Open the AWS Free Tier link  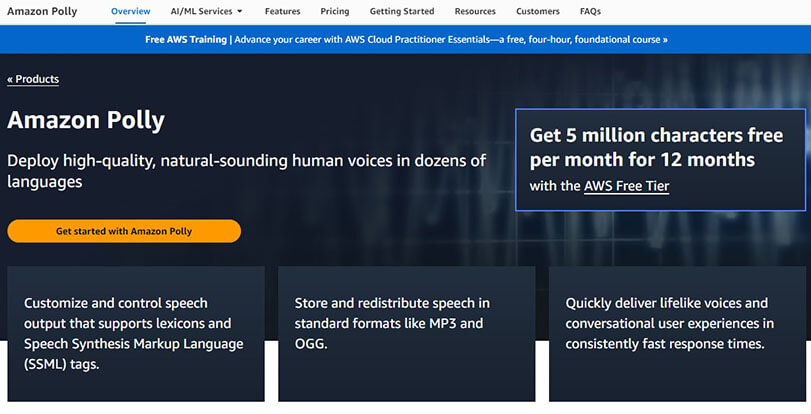626,186
